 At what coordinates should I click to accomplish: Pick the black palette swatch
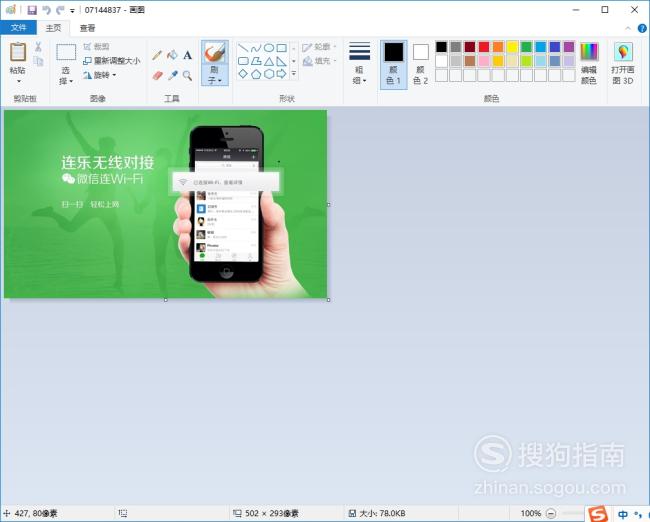pyautogui.click(x=441, y=47)
